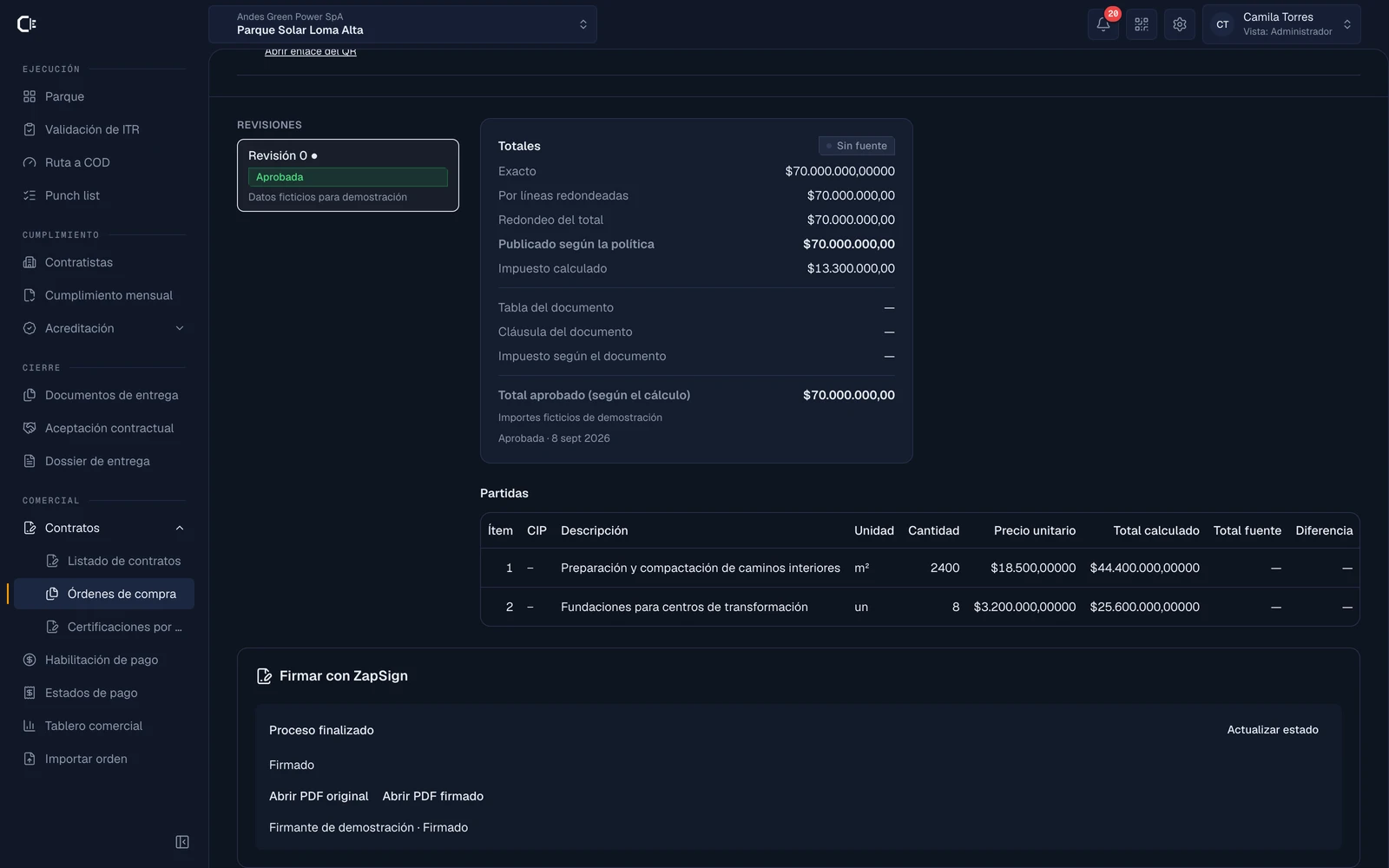Click the Punch list checklist icon

click(30, 195)
